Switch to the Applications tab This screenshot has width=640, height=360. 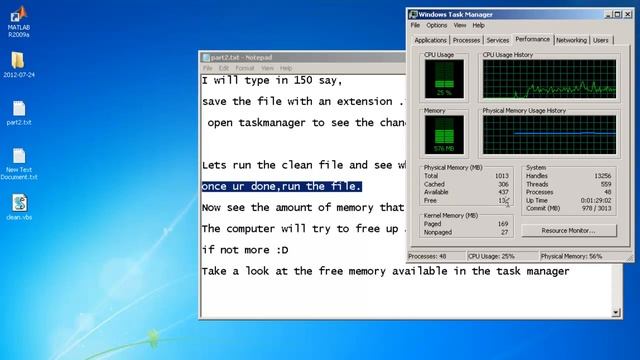(430, 40)
